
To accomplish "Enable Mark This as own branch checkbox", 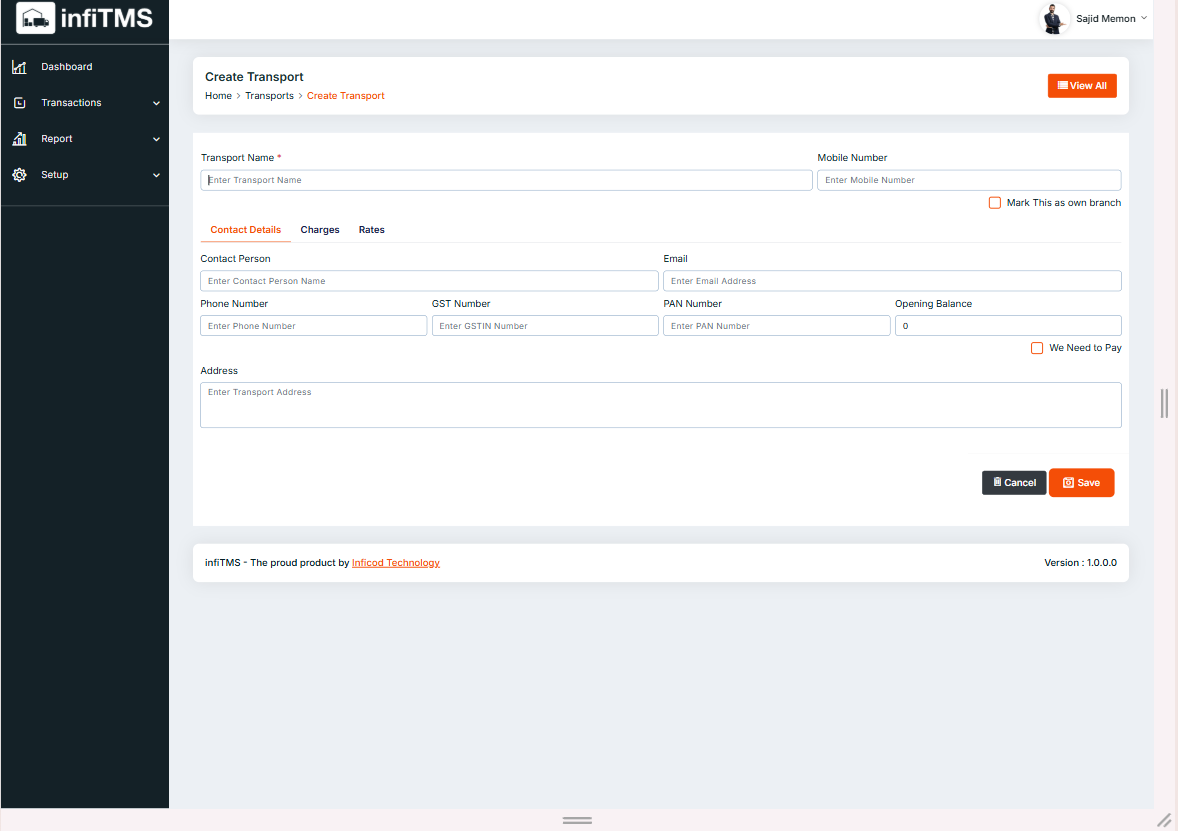I will point(995,203).
